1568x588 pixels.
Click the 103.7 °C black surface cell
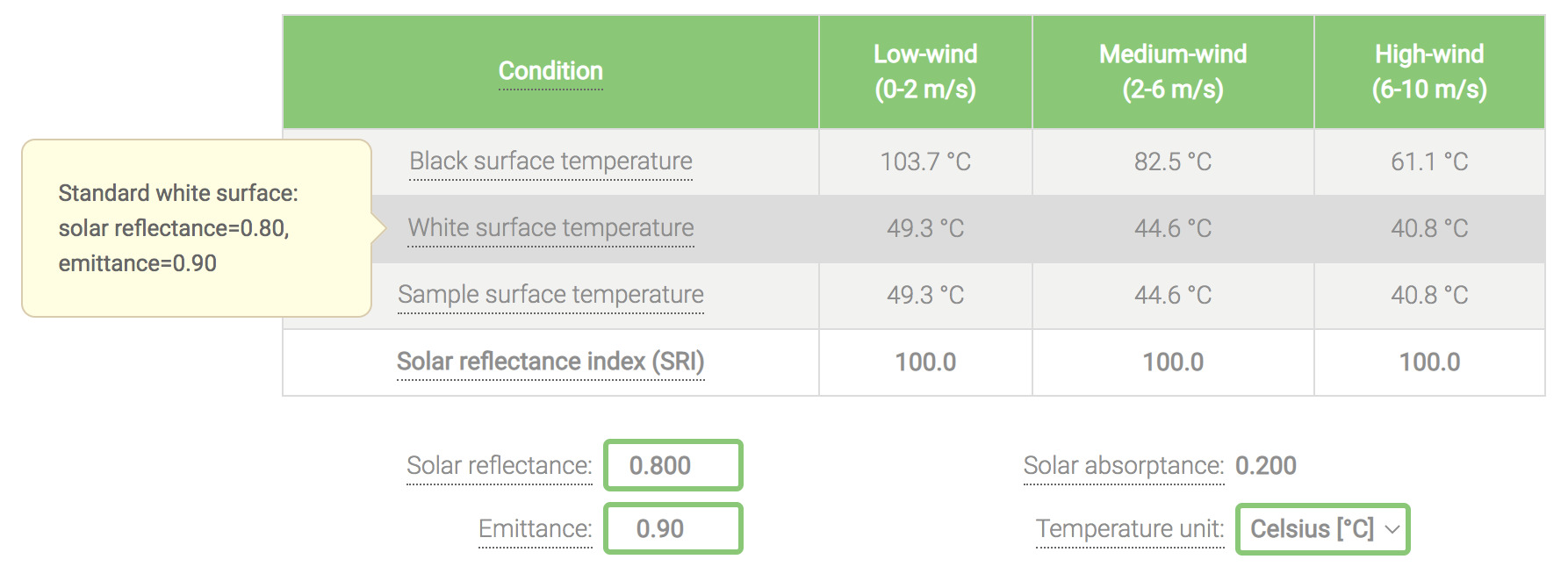(x=925, y=161)
